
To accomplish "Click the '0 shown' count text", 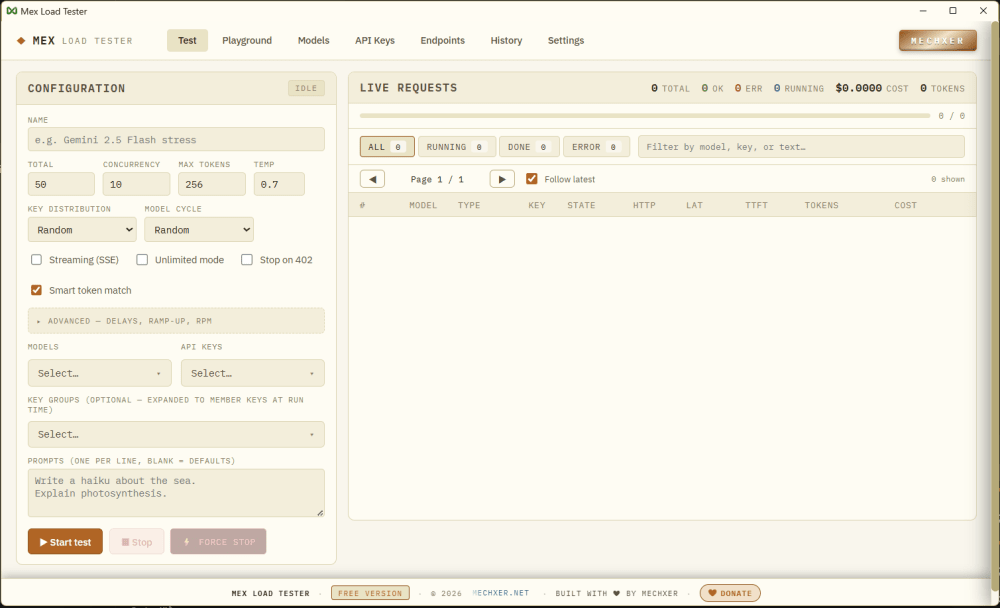I will coord(948,179).
